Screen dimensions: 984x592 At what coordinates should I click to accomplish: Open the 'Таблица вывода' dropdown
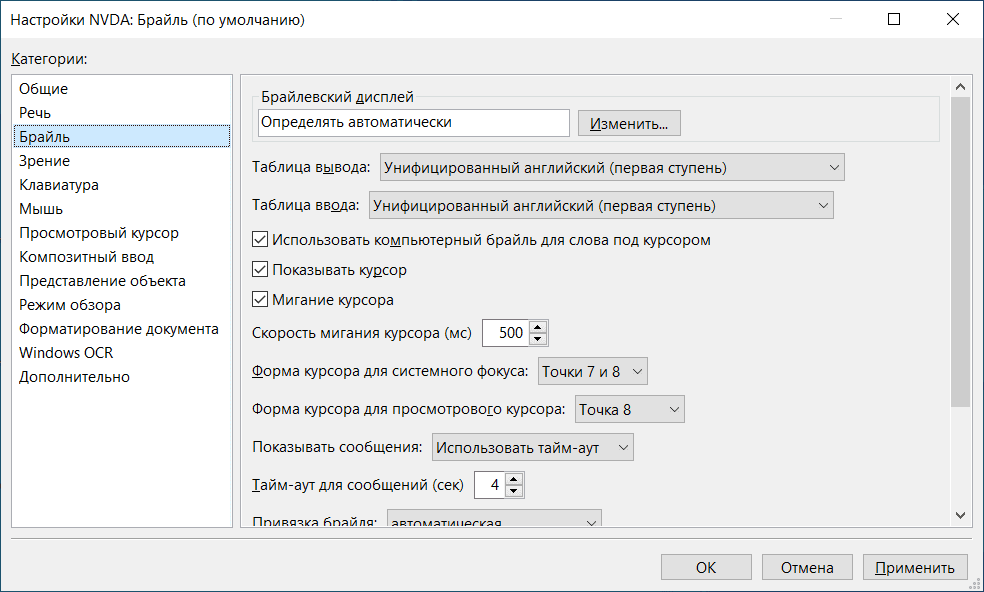coord(611,168)
